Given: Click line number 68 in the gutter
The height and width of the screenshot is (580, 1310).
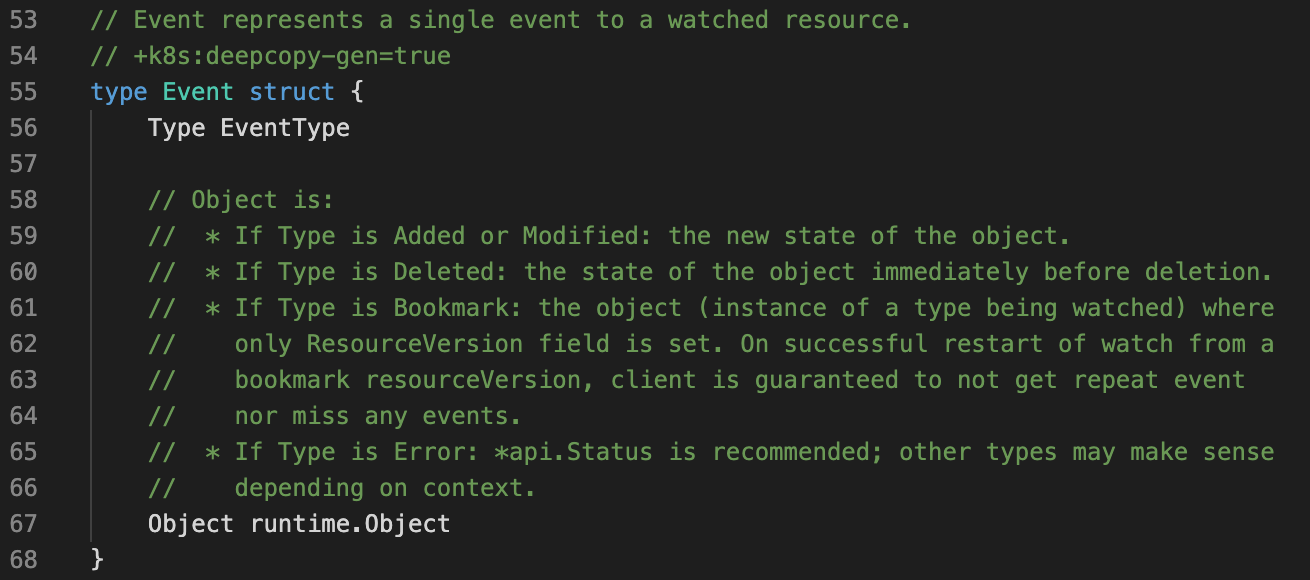Looking at the screenshot, I should (22, 560).
